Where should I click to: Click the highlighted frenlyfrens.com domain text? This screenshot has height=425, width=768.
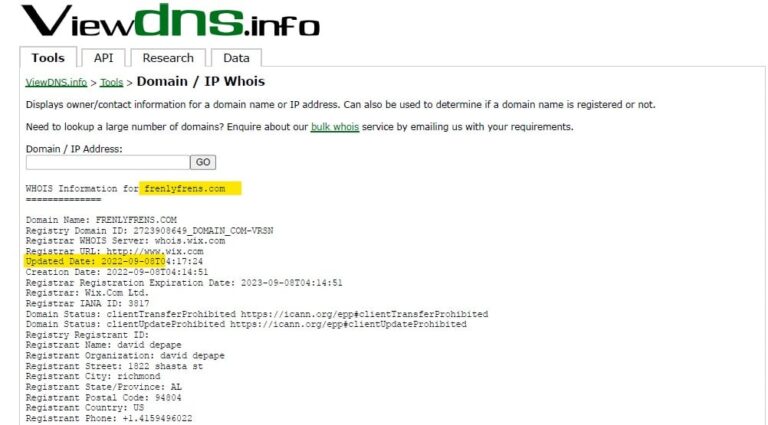click(x=185, y=189)
